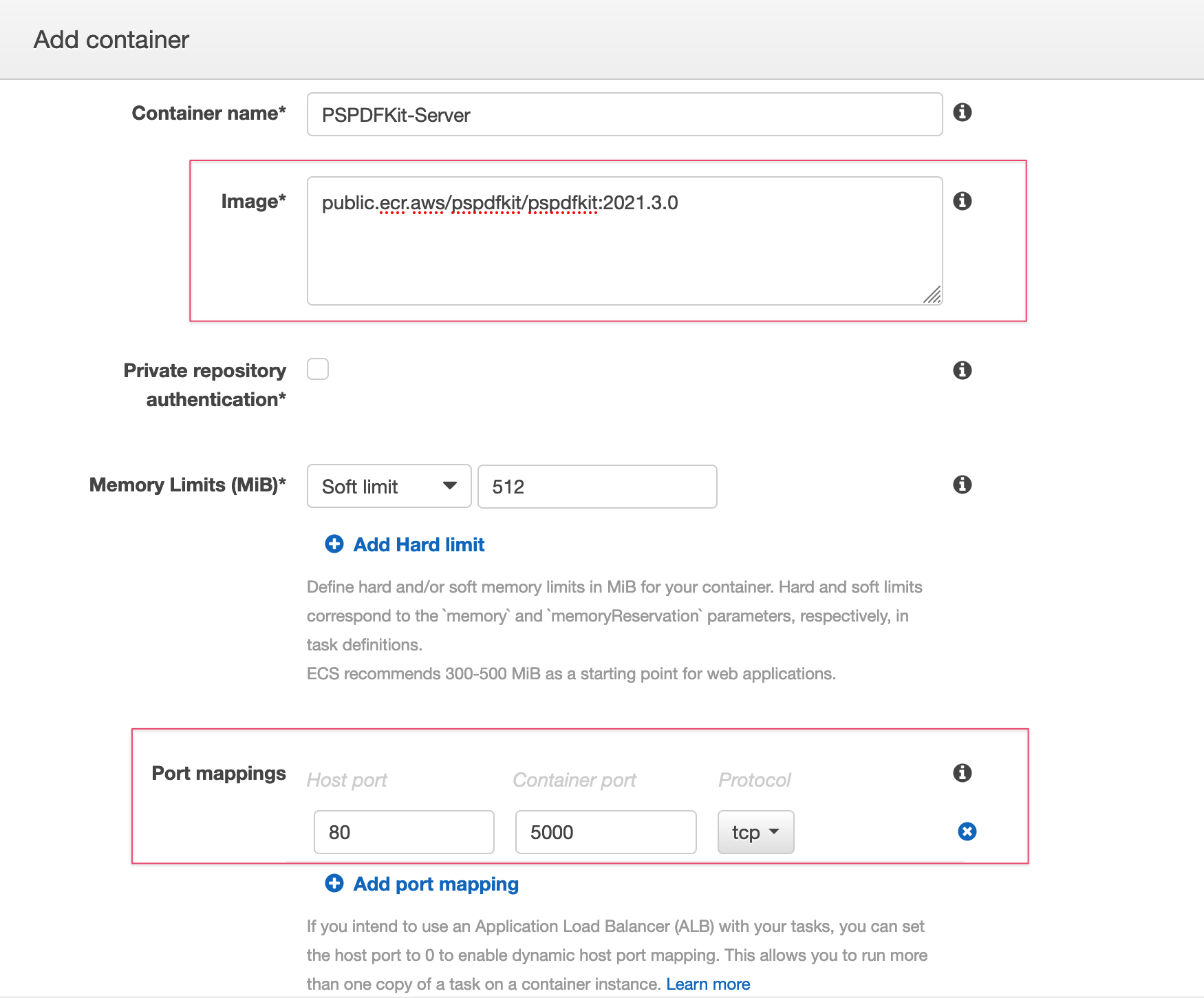Click the Host port column header
Screen dimensions: 1204x998
(347, 780)
